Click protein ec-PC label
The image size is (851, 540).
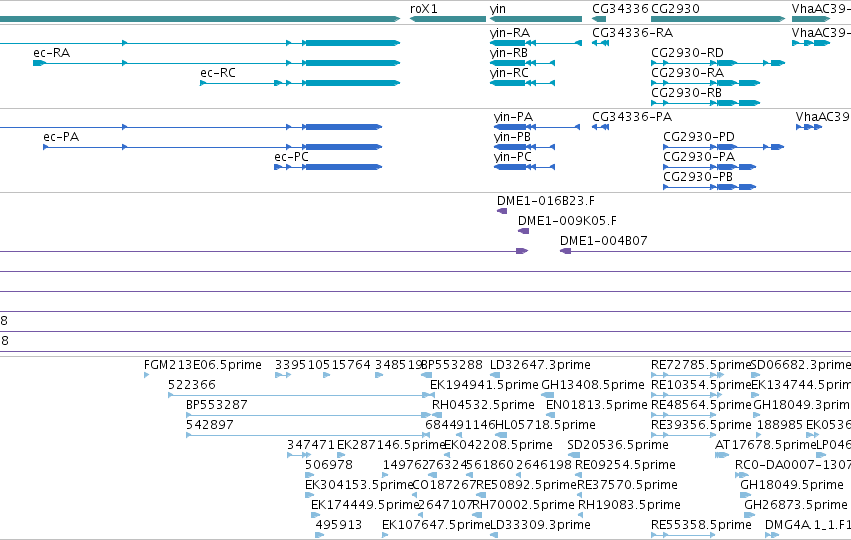point(291,157)
